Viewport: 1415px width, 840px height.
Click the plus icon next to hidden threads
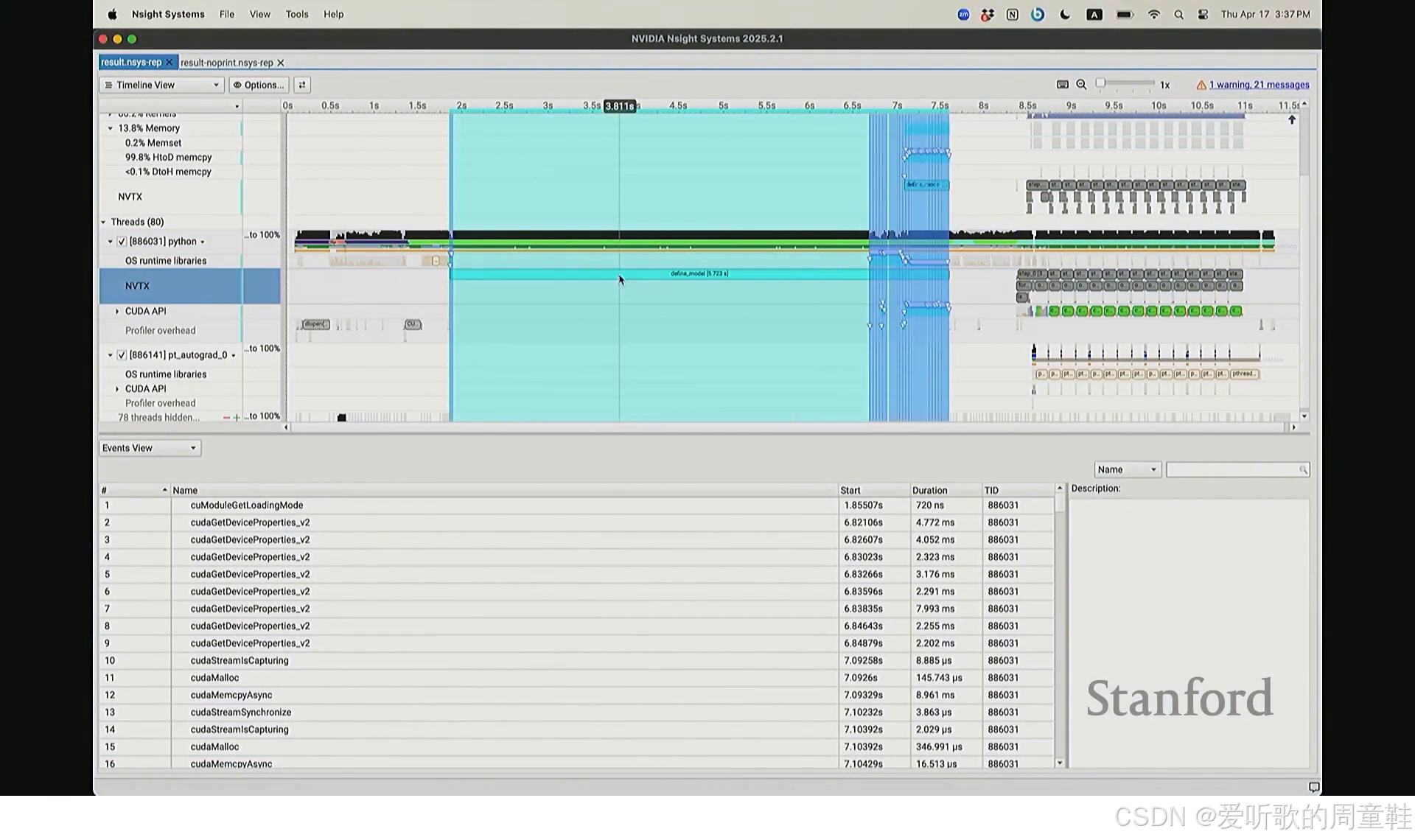point(237,418)
